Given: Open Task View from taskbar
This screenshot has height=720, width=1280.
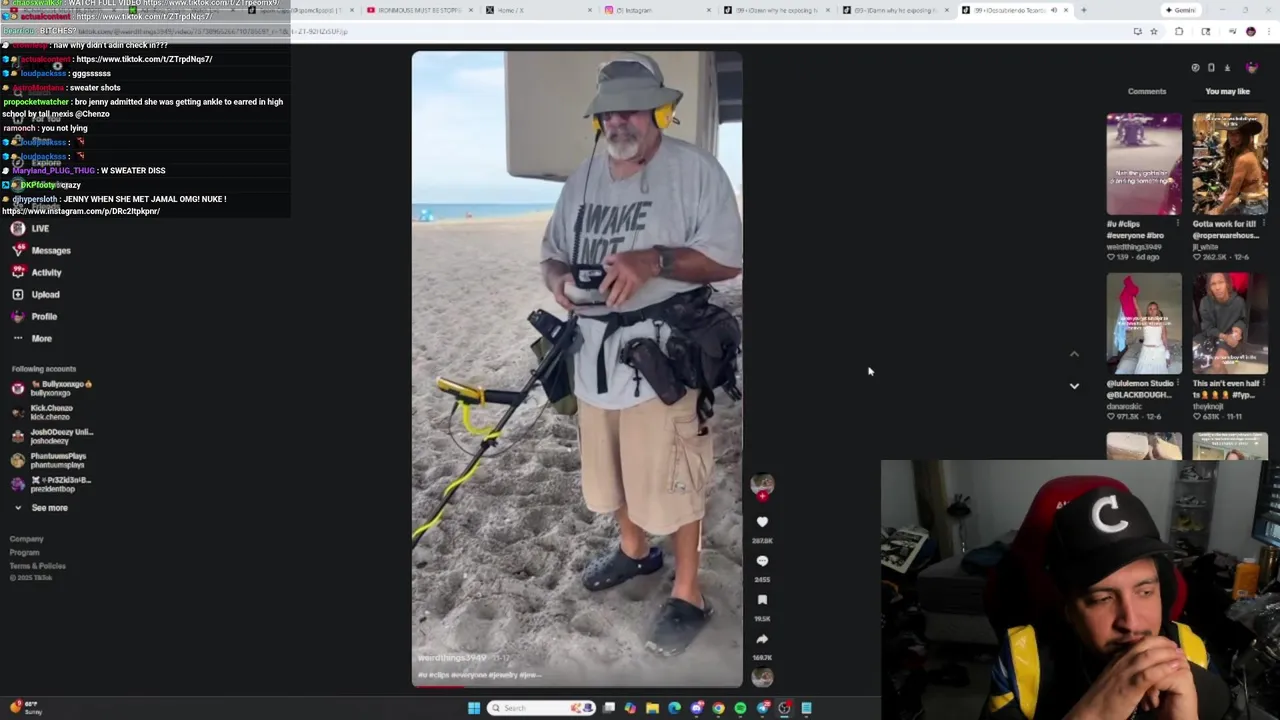Looking at the screenshot, I should pyautogui.click(x=608, y=708).
